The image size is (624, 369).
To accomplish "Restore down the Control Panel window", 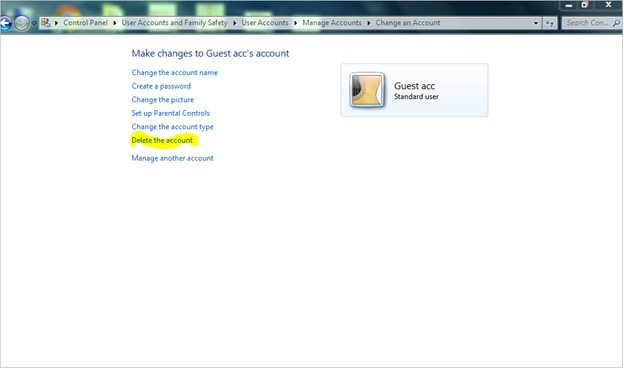I will click(585, 5).
